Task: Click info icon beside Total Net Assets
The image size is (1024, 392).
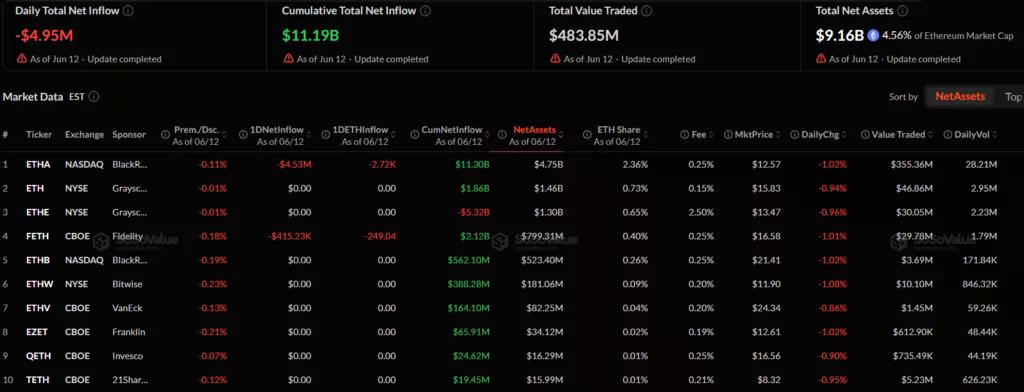Action: [x=903, y=11]
